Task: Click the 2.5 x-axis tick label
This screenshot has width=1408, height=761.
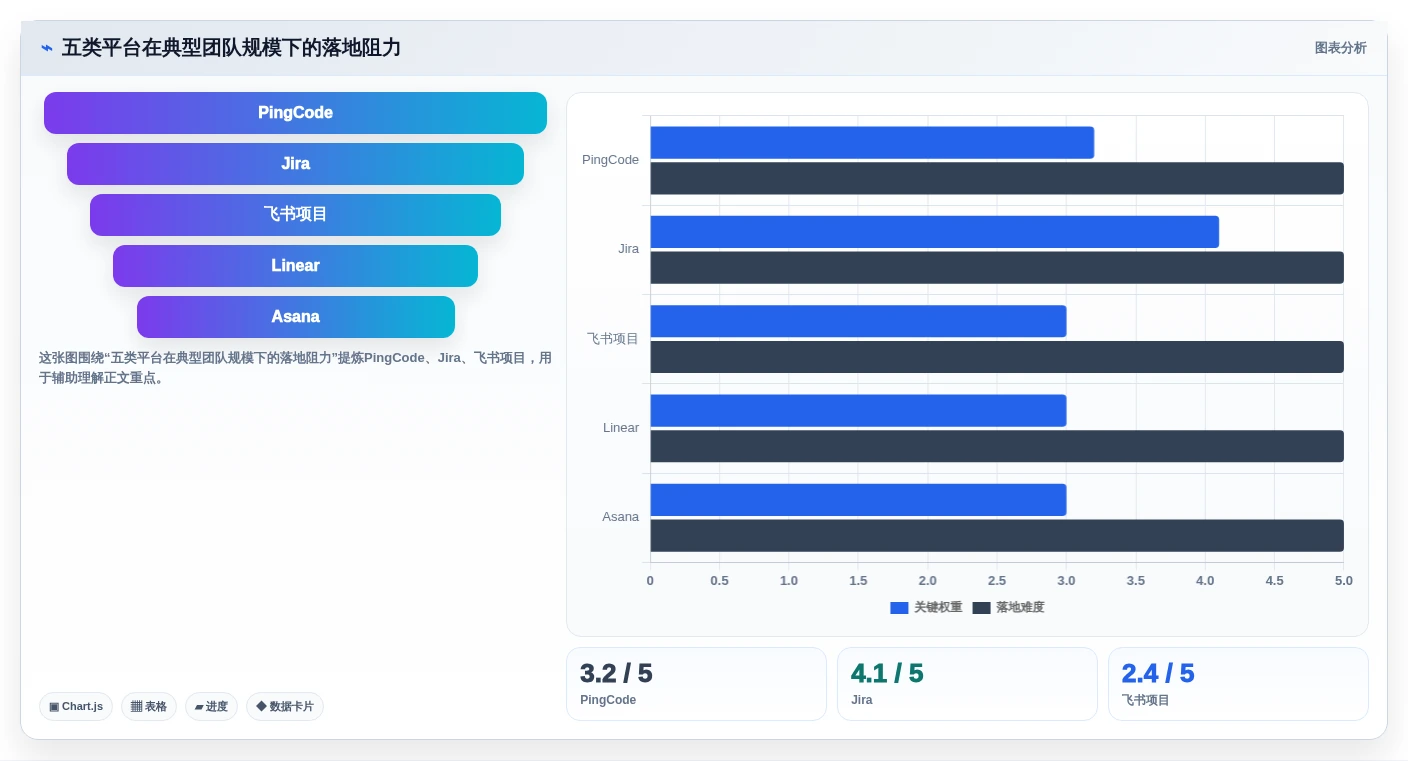Action: 997,581
